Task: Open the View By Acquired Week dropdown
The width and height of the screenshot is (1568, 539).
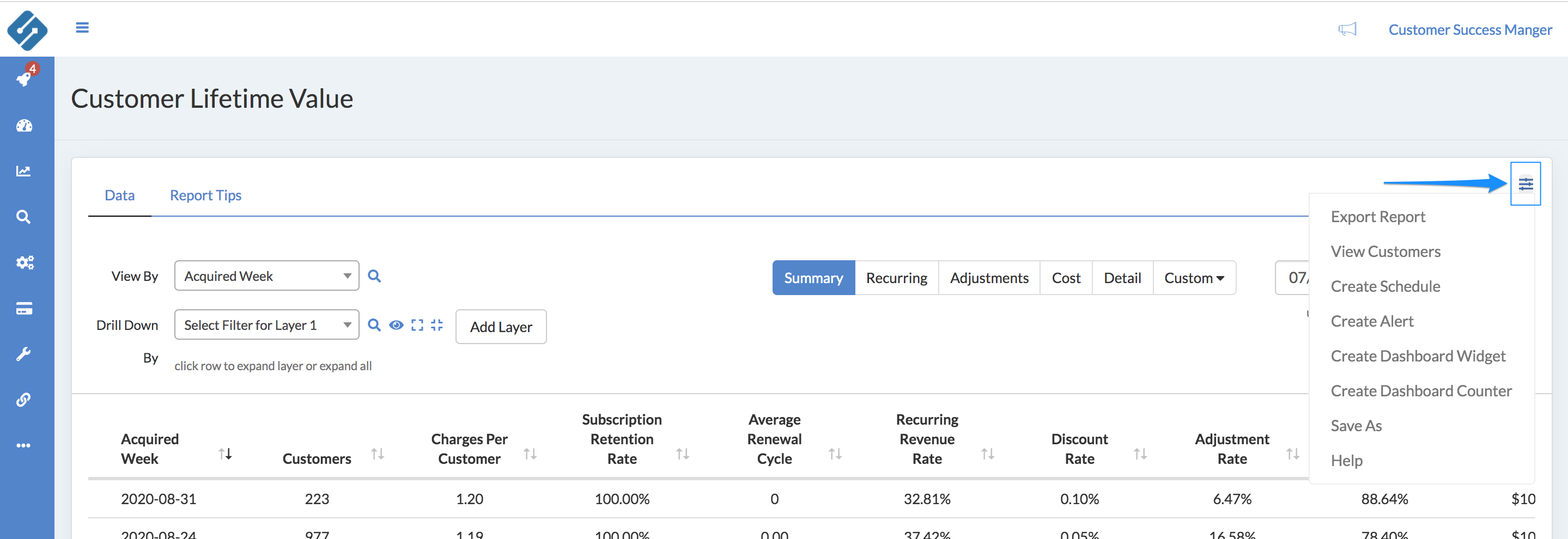Action: (x=266, y=276)
